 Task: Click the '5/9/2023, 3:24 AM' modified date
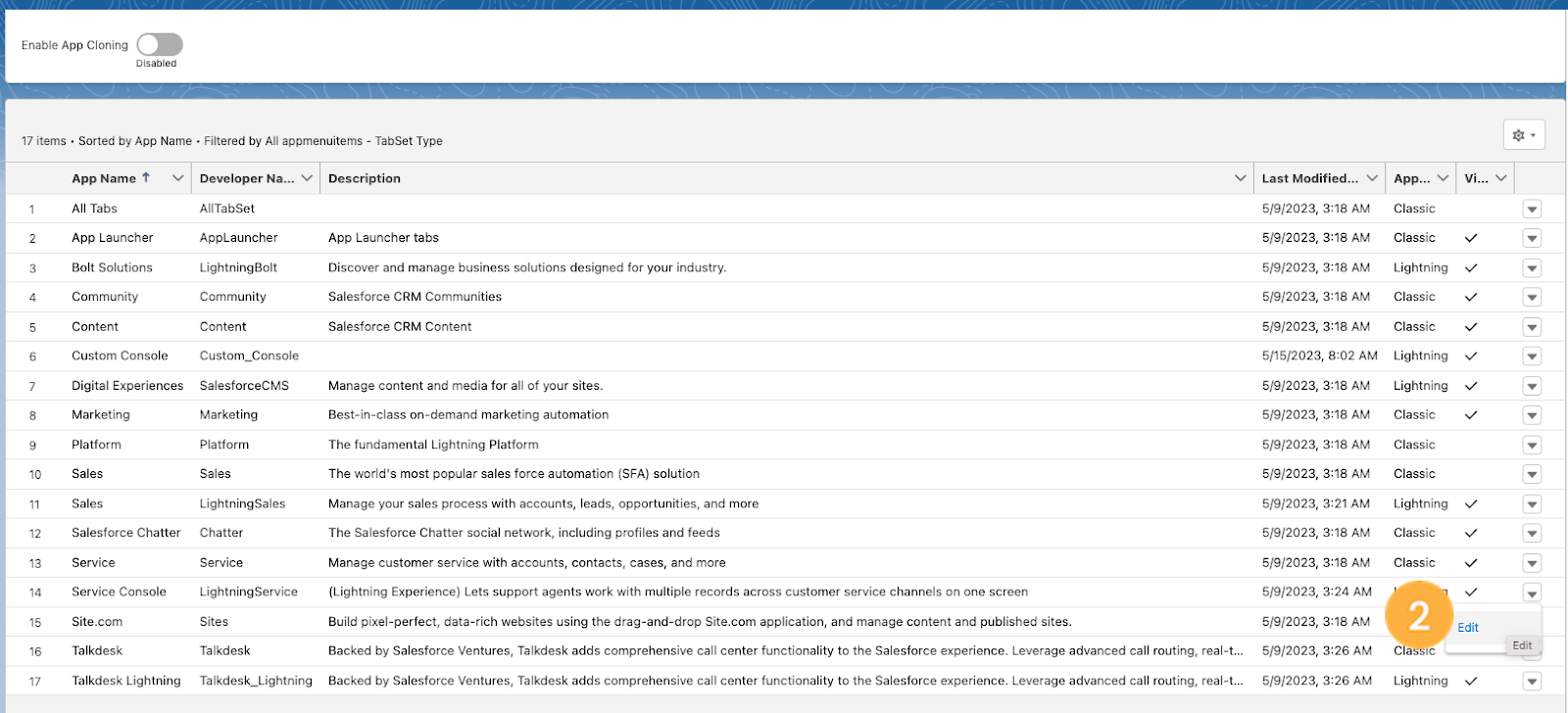1317,592
